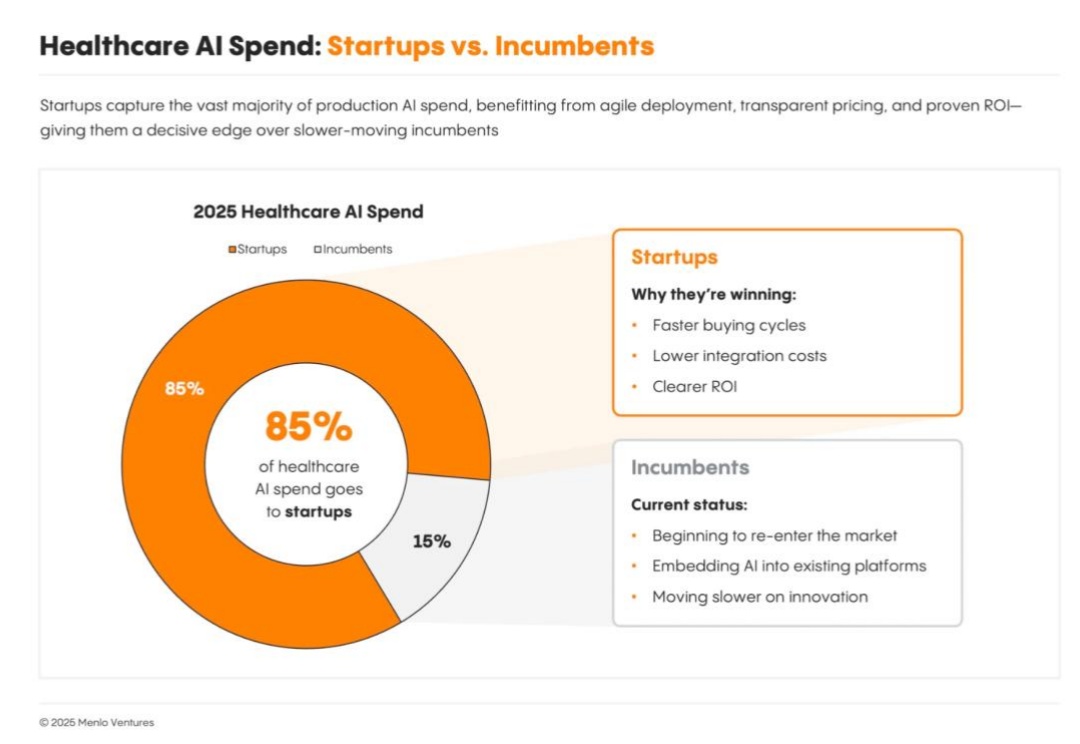This screenshot has width=1080, height=744.
Task: Click the grey 'Incumbents' box heading
Action: [689, 468]
